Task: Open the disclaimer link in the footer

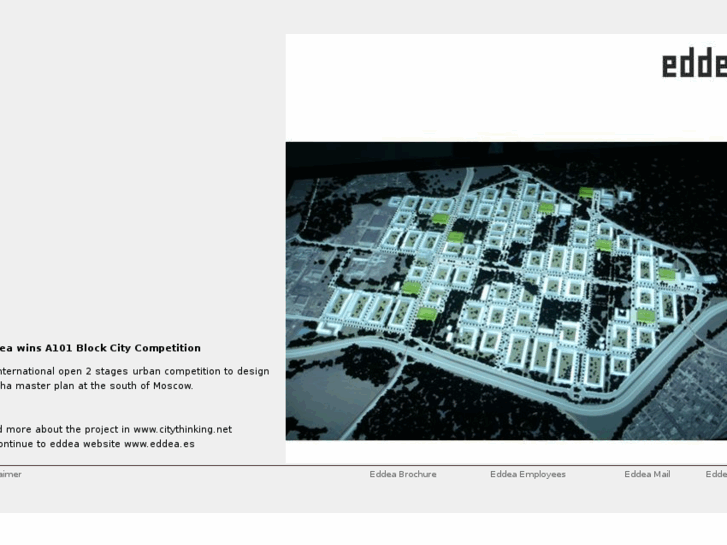Action: [10, 474]
